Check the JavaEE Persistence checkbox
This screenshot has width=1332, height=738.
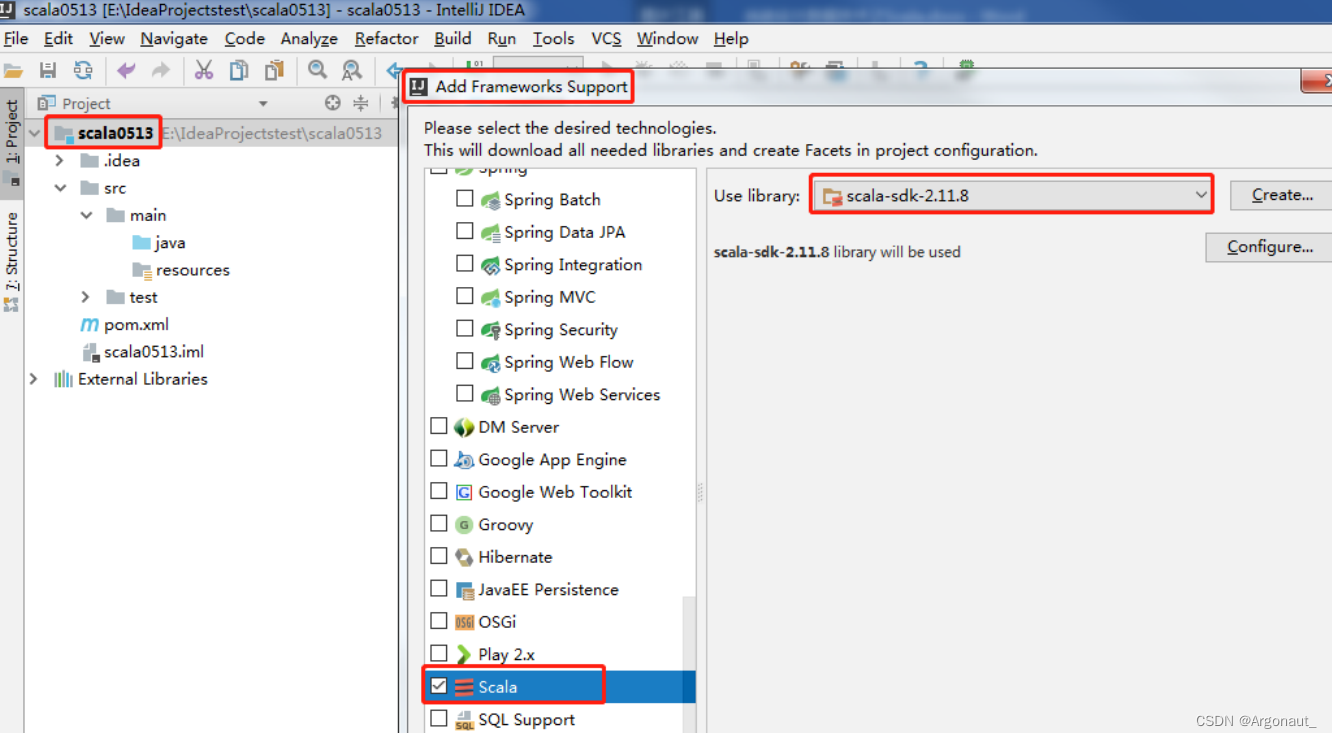point(439,588)
